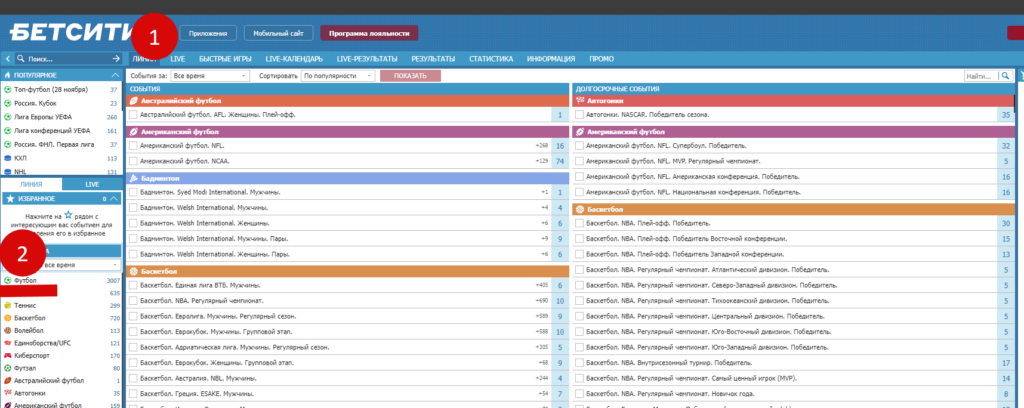This screenshot has width=1024, height=408.
Task: Tick the Американский футбол. NFL. events checkbox
Action: coord(133,146)
